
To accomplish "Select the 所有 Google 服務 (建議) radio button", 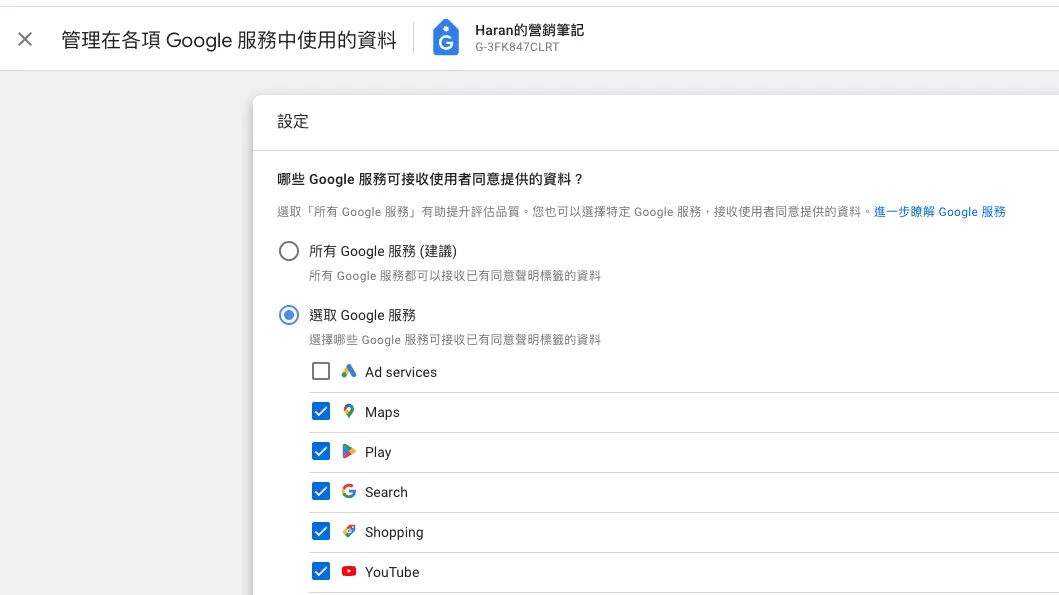I will pyautogui.click(x=288, y=251).
